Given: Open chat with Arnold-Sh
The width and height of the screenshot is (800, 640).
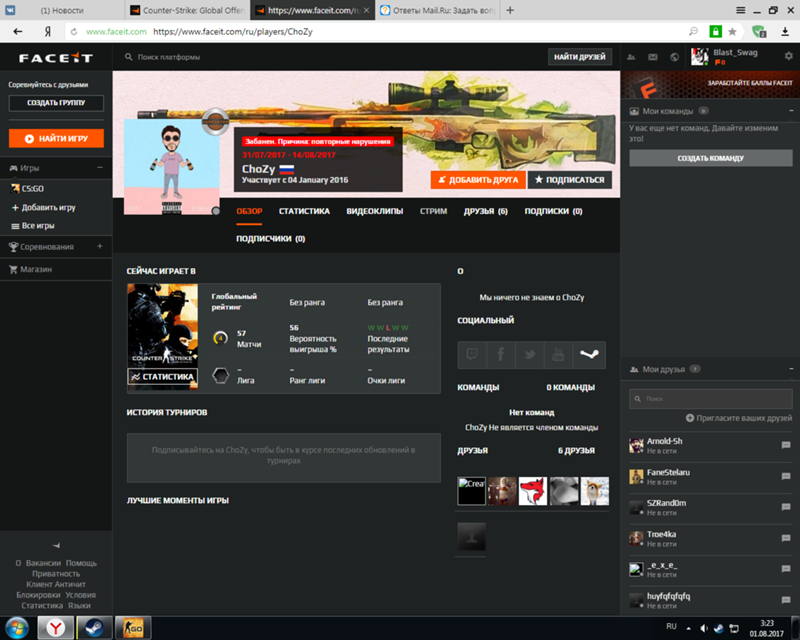Looking at the screenshot, I should click(785, 444).
